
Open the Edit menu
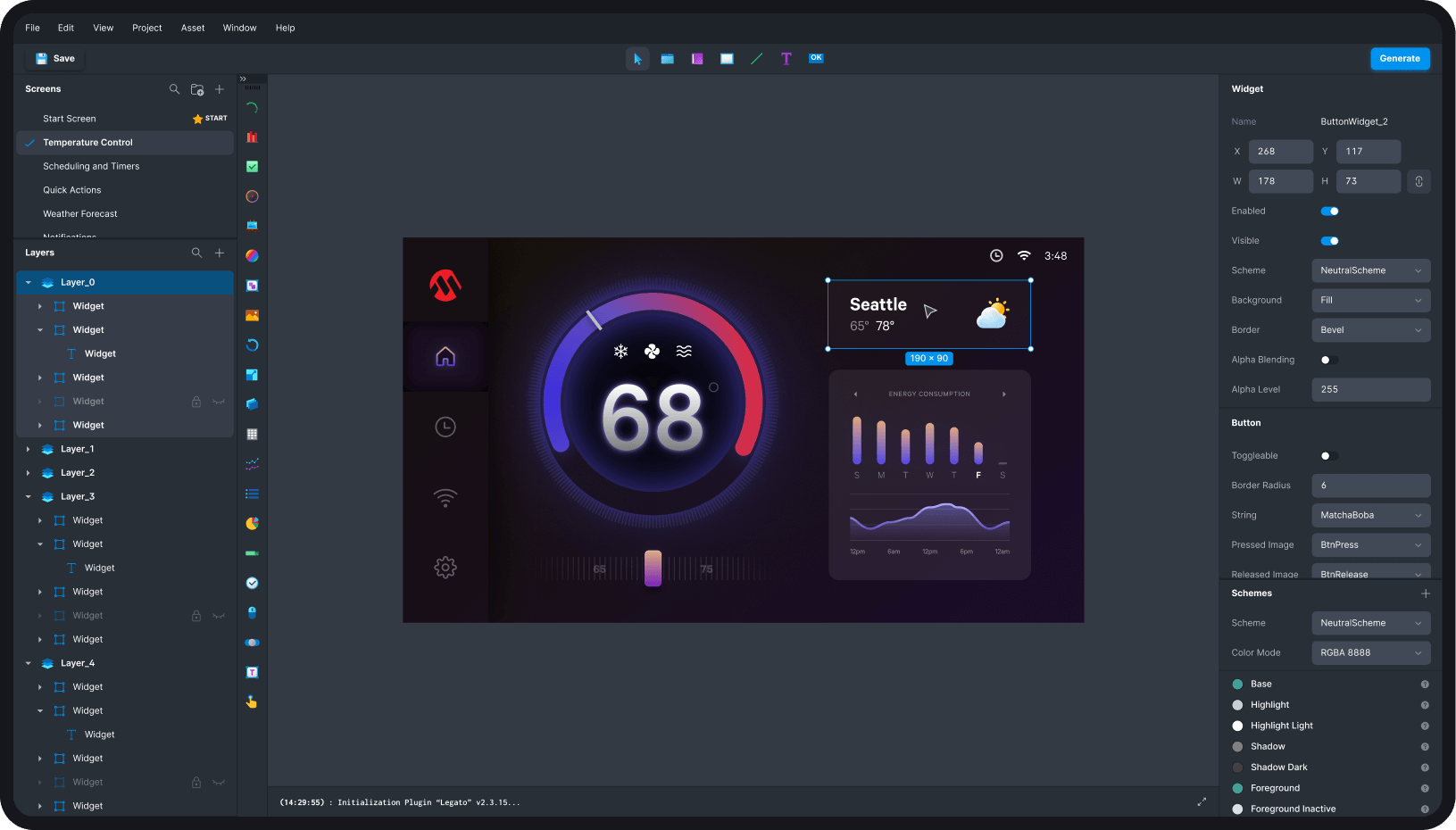click(66, 28)
